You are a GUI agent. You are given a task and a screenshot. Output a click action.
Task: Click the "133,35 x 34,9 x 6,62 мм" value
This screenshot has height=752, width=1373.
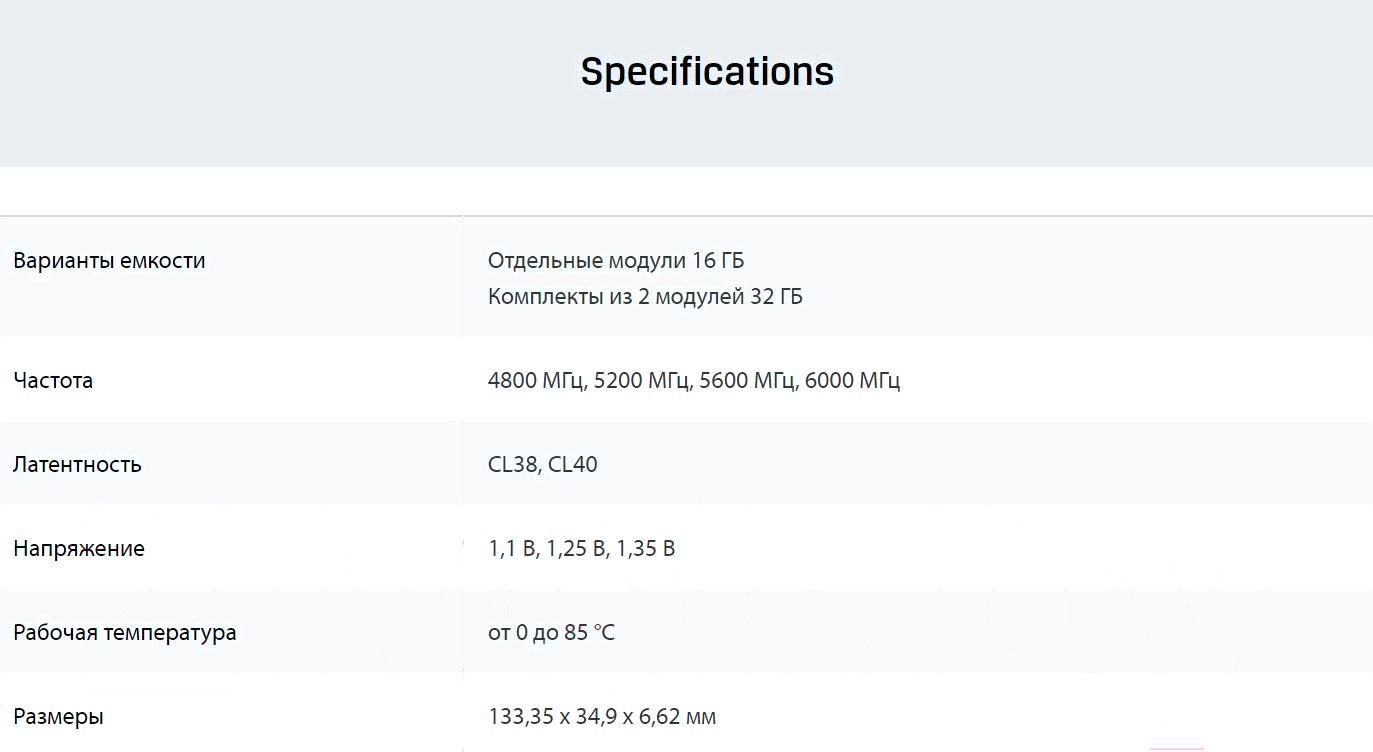coord(602,717)
